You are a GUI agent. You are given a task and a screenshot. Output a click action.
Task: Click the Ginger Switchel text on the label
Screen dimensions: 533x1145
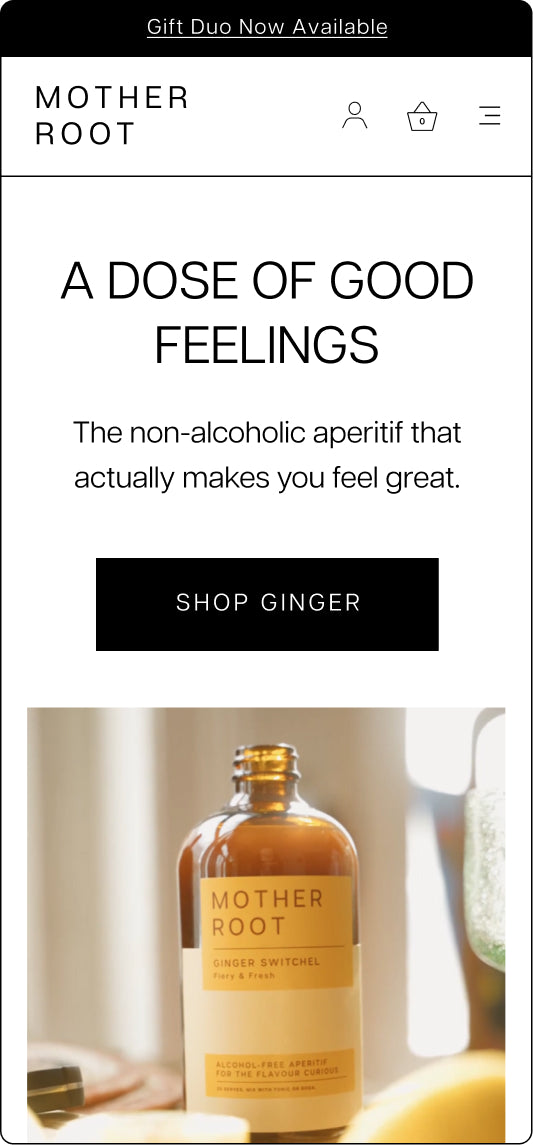[x=266, y=962]
